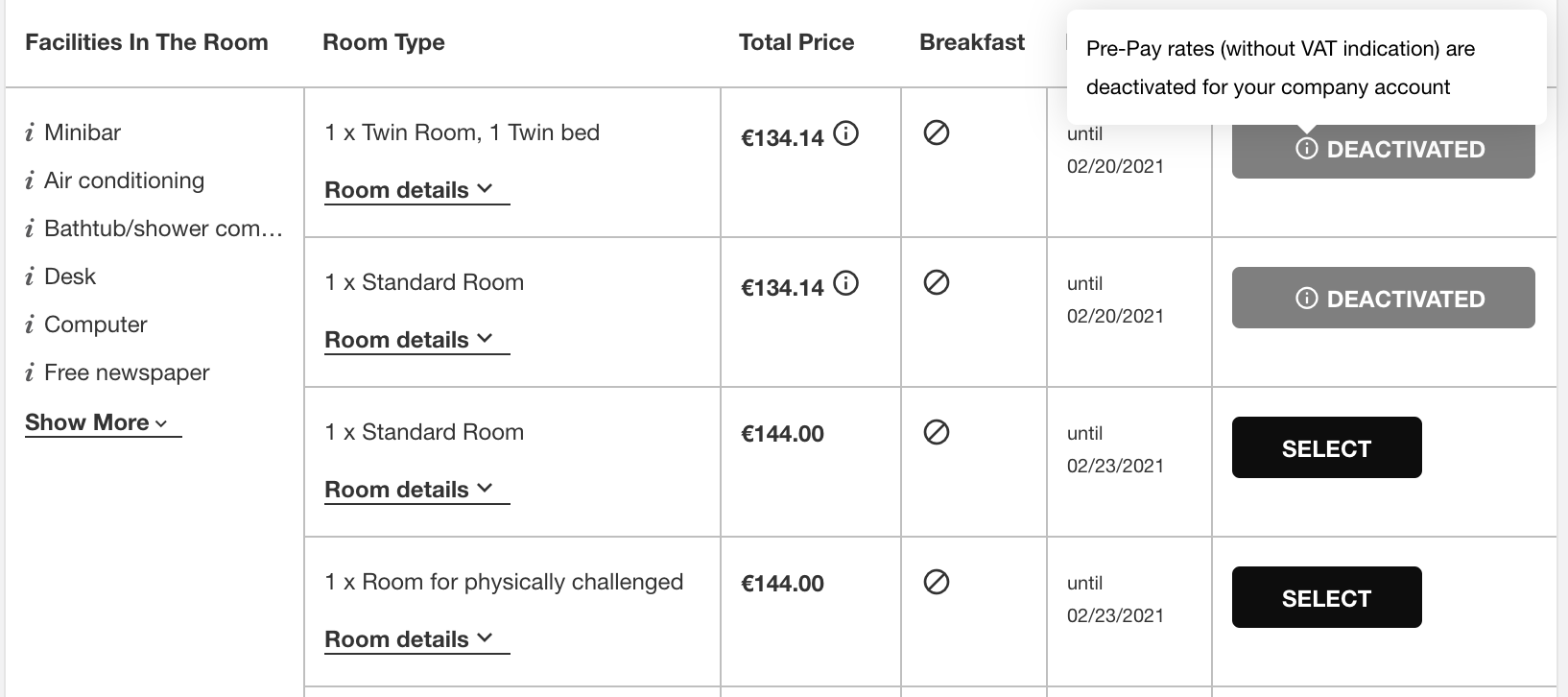Click no-breakfast icon for physically challenged room
This screenshot has width=1568, height=697.
pyautogui.click(x=937, y=582)
